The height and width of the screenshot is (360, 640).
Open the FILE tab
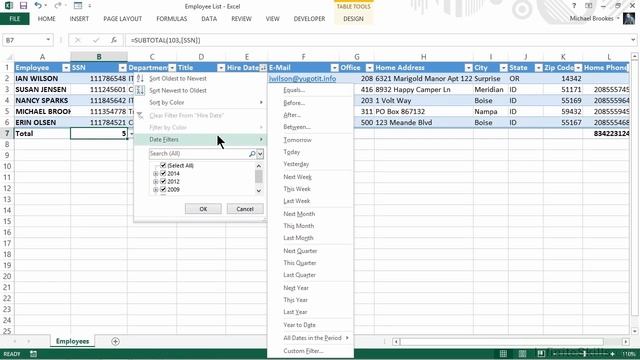pyautogui.click(x=15, y=19)
